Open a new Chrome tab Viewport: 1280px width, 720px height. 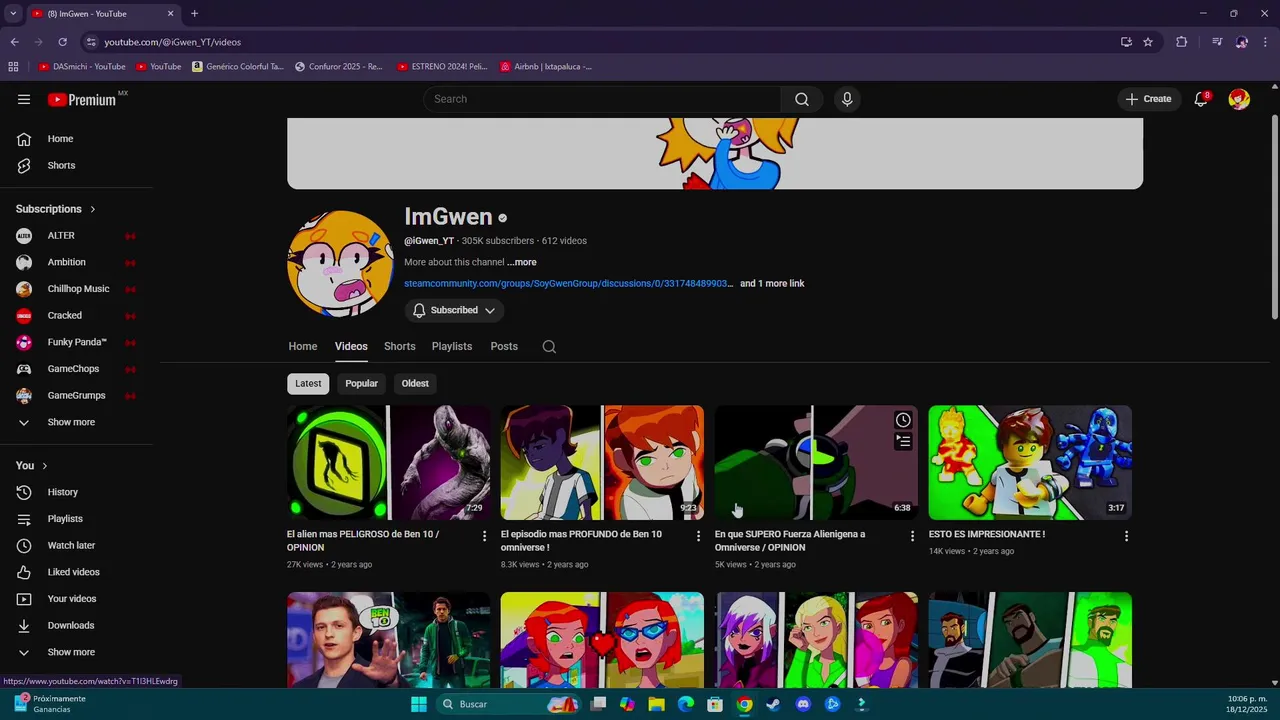pos(194,13)
